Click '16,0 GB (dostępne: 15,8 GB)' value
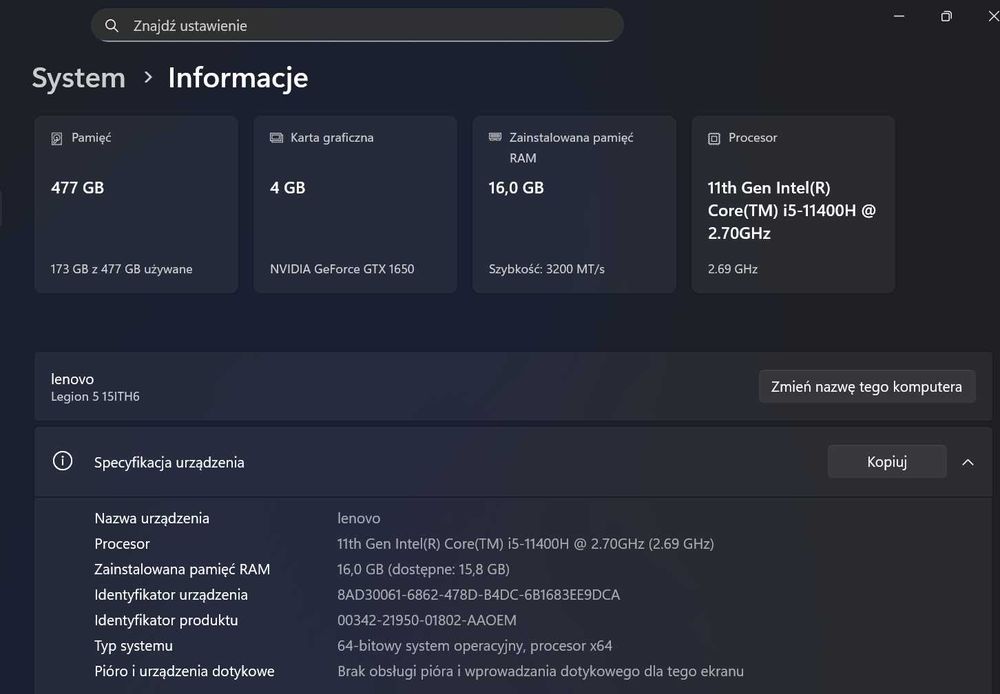The image size is (1000, 694). point(423,570)
